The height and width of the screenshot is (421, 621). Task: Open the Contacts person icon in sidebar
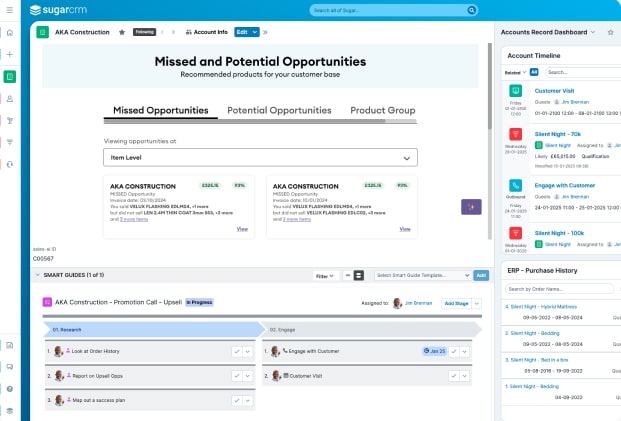point(10,98)
